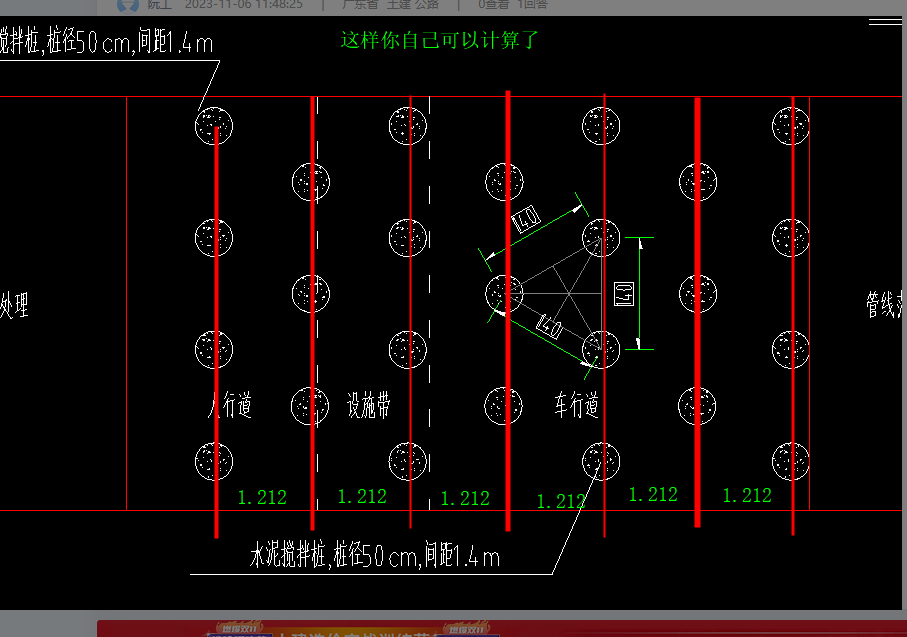The width and height of the screenshot is (907, 637).
Task: Click the 车行道 lane label
Action: (x=576, y=404)
